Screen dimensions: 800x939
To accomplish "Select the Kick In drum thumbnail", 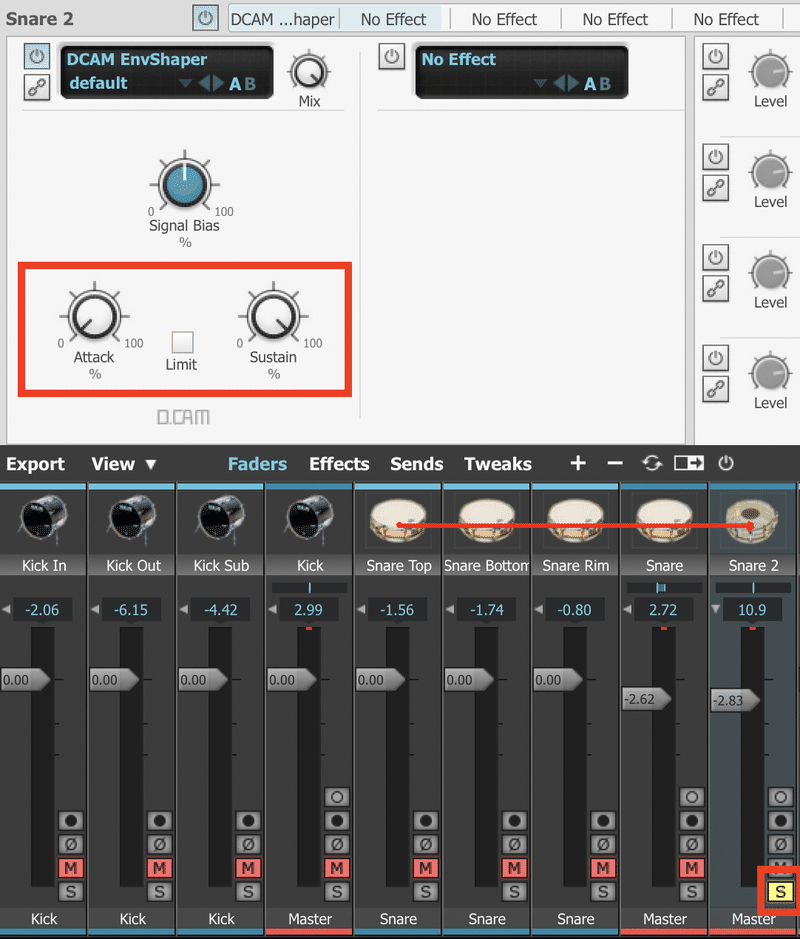I will pyautogui.click(x=44, y=520).
